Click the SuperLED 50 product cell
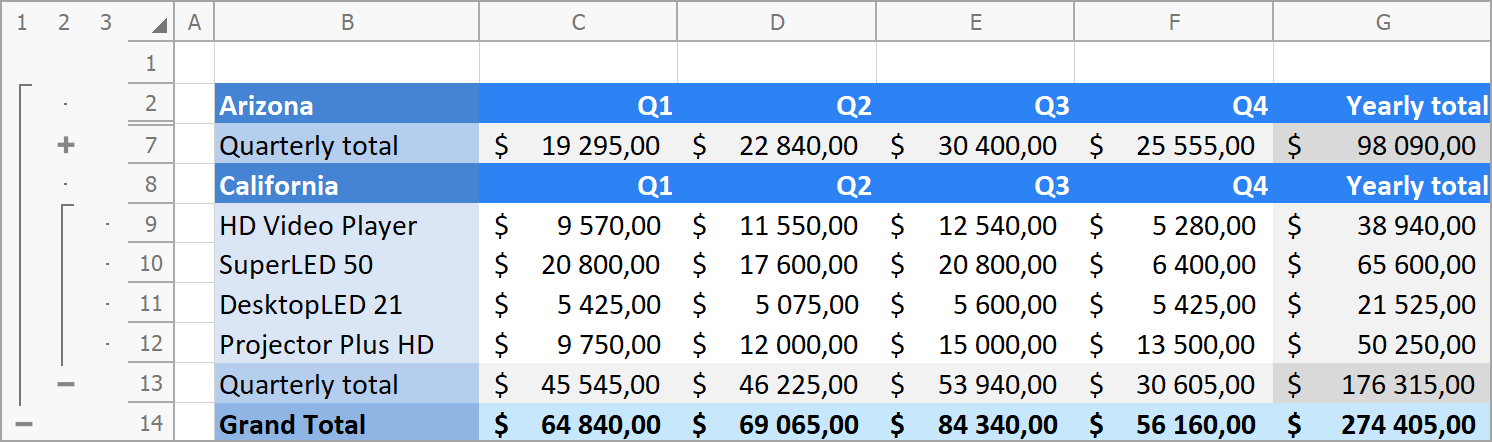This screenshot has width=1492, height=442. tap(346, 265)
